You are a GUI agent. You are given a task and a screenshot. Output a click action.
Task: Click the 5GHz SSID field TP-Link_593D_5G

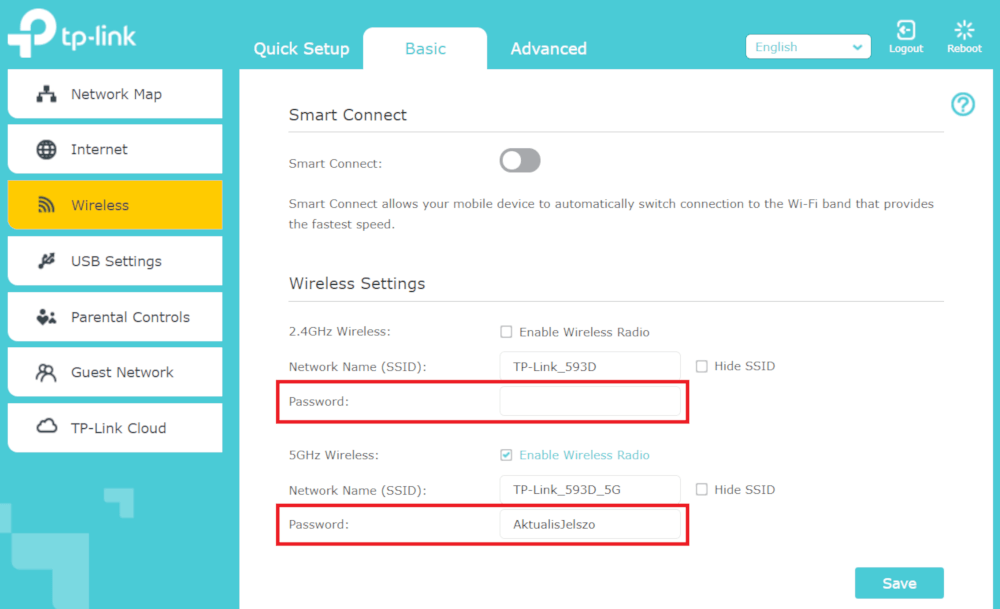[590, 490]
